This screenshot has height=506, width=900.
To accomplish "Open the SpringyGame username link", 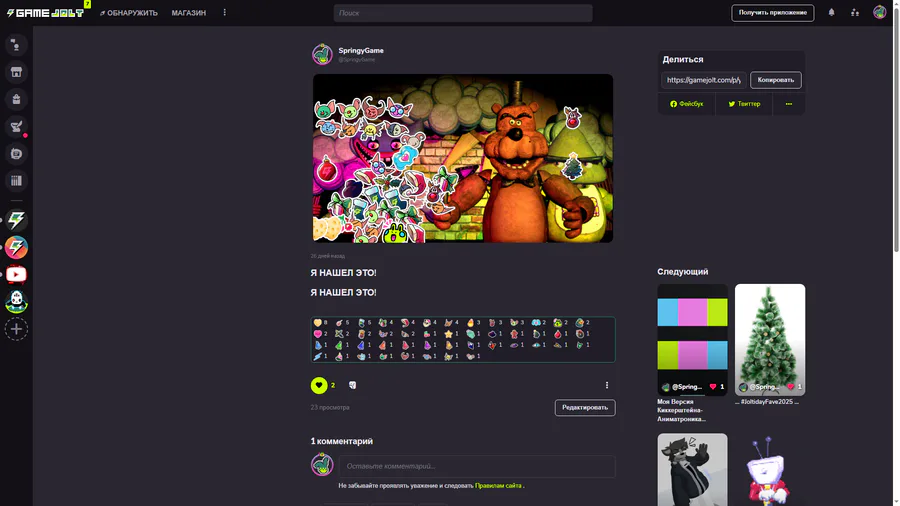I will 360,50.
